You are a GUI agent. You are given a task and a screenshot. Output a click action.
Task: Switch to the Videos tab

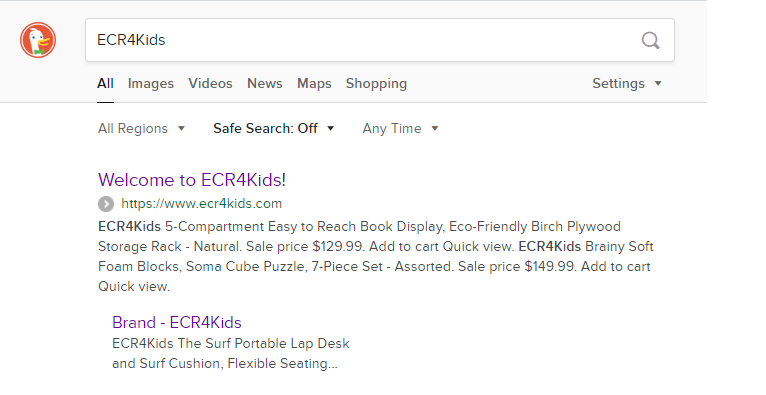211,83
